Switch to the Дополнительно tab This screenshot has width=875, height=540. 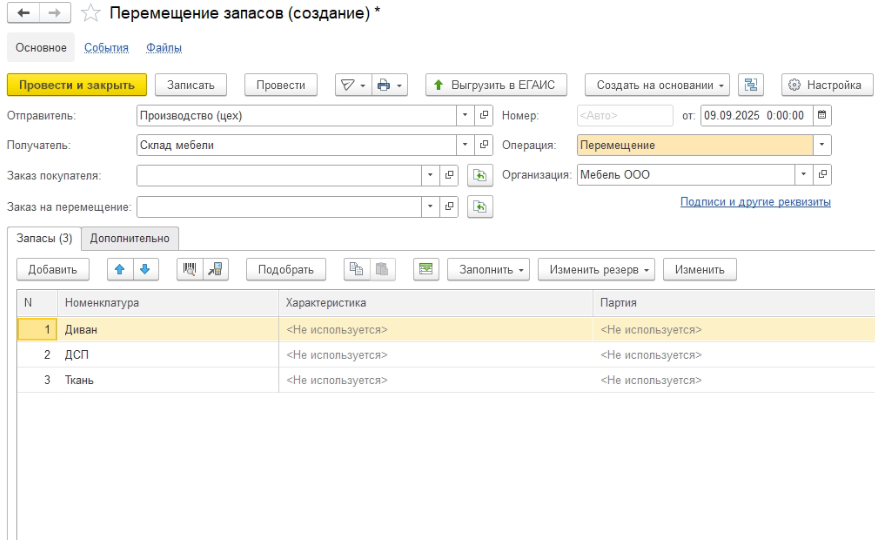click(x=129, y=238)
